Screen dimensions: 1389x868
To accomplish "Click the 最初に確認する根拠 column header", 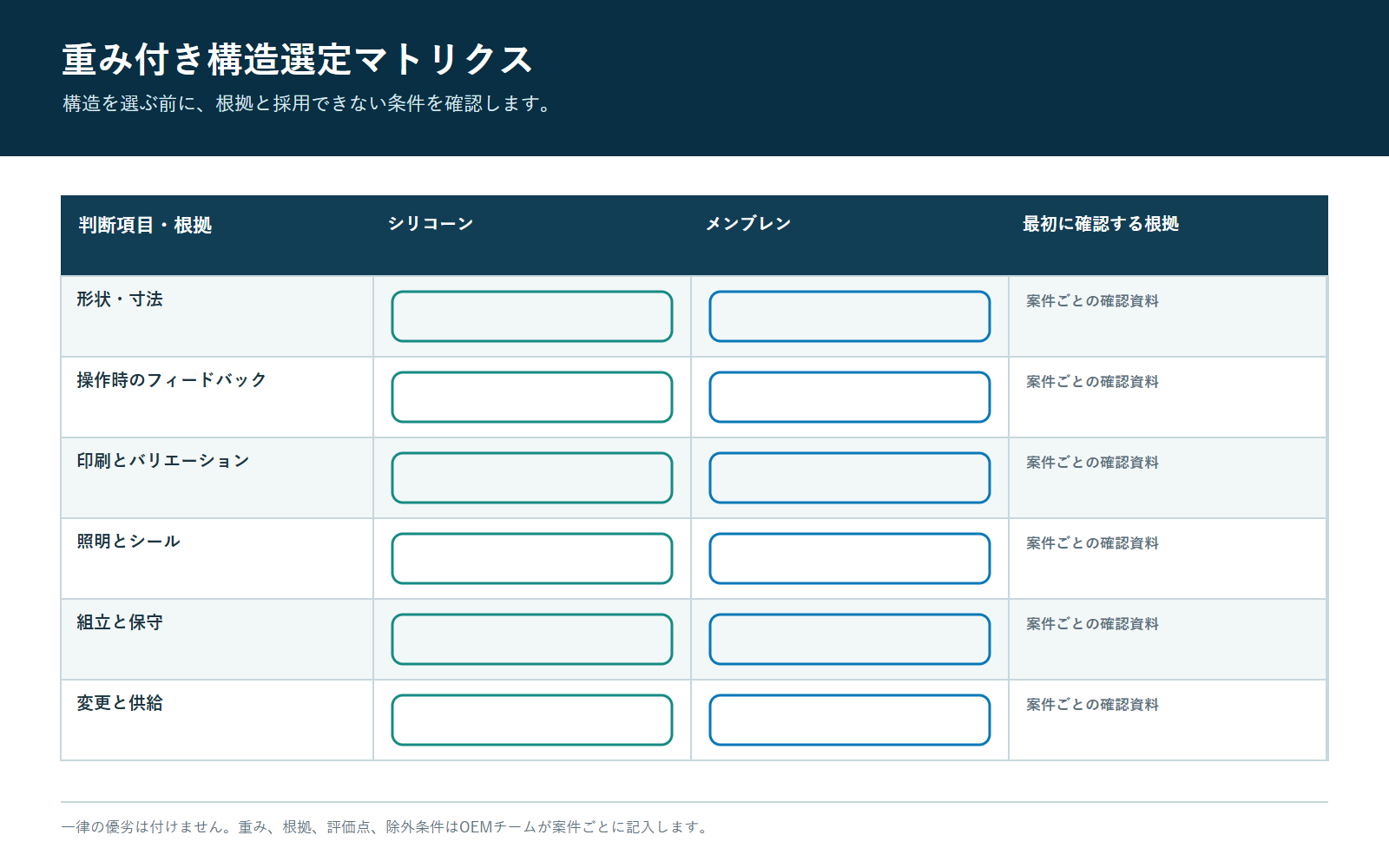I will [1101, 223].
